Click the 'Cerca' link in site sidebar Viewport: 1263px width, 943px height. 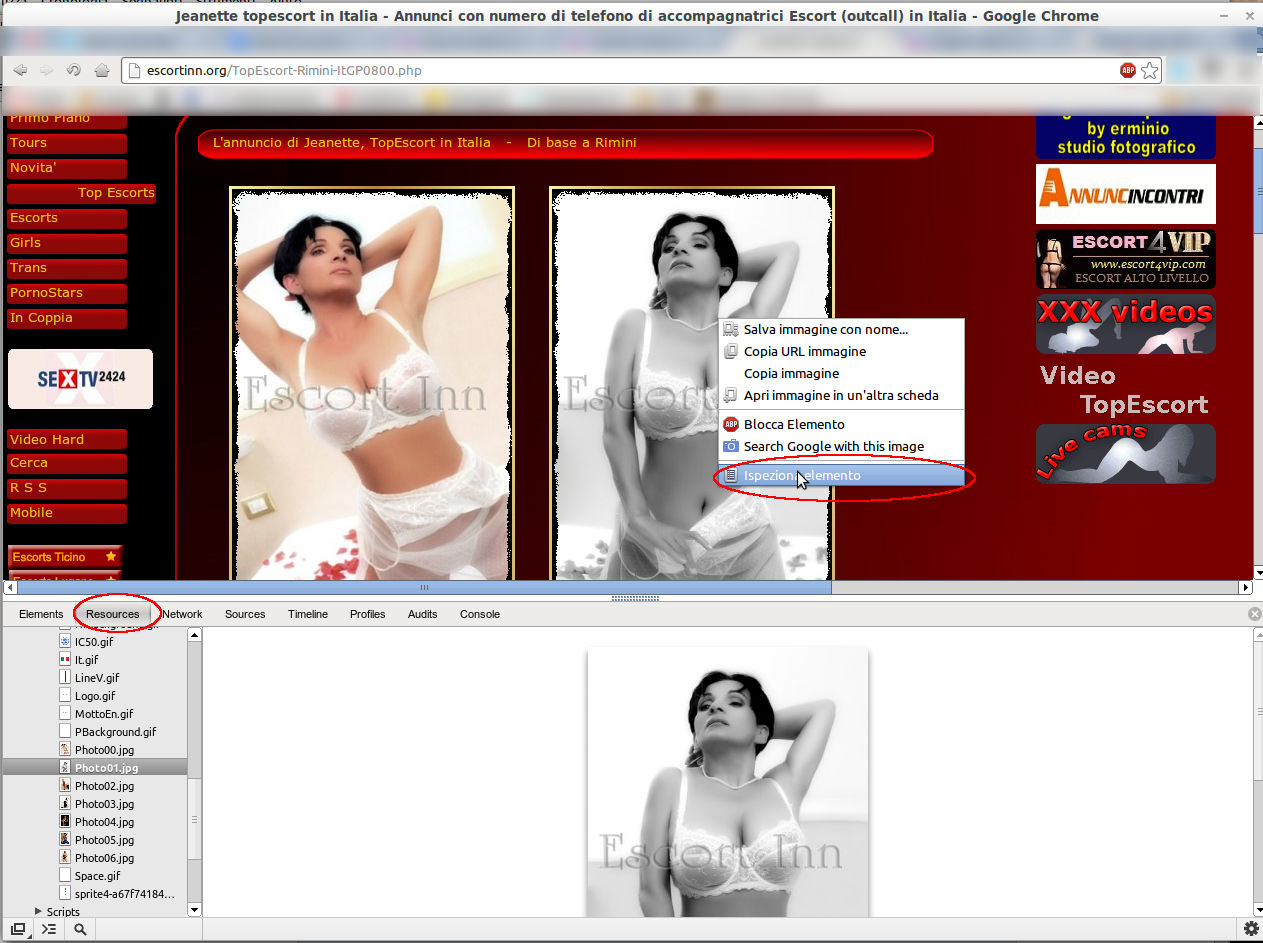[x=29, y=463]
